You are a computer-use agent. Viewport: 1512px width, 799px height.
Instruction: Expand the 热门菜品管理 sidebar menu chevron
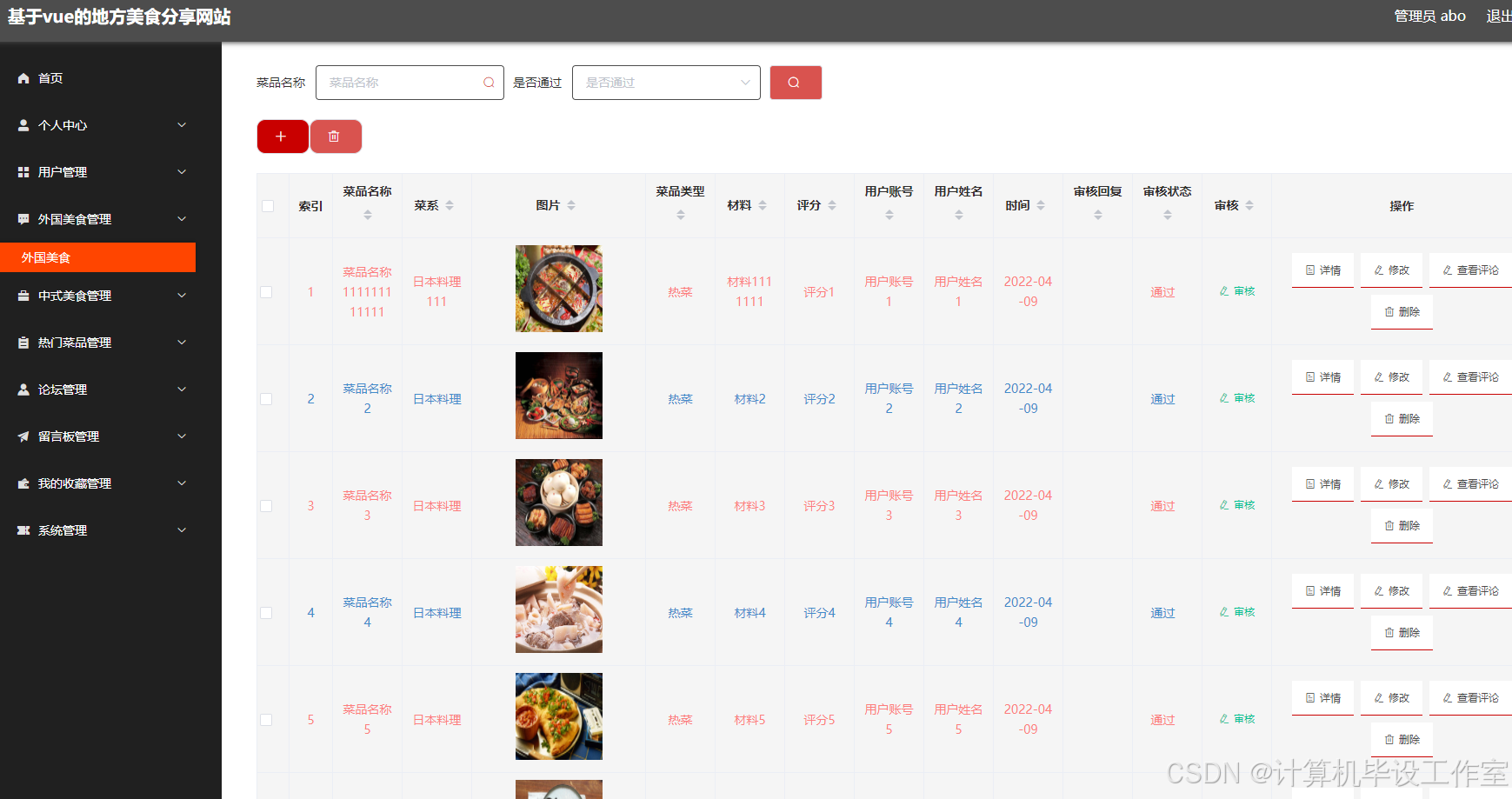pos(182,343)
